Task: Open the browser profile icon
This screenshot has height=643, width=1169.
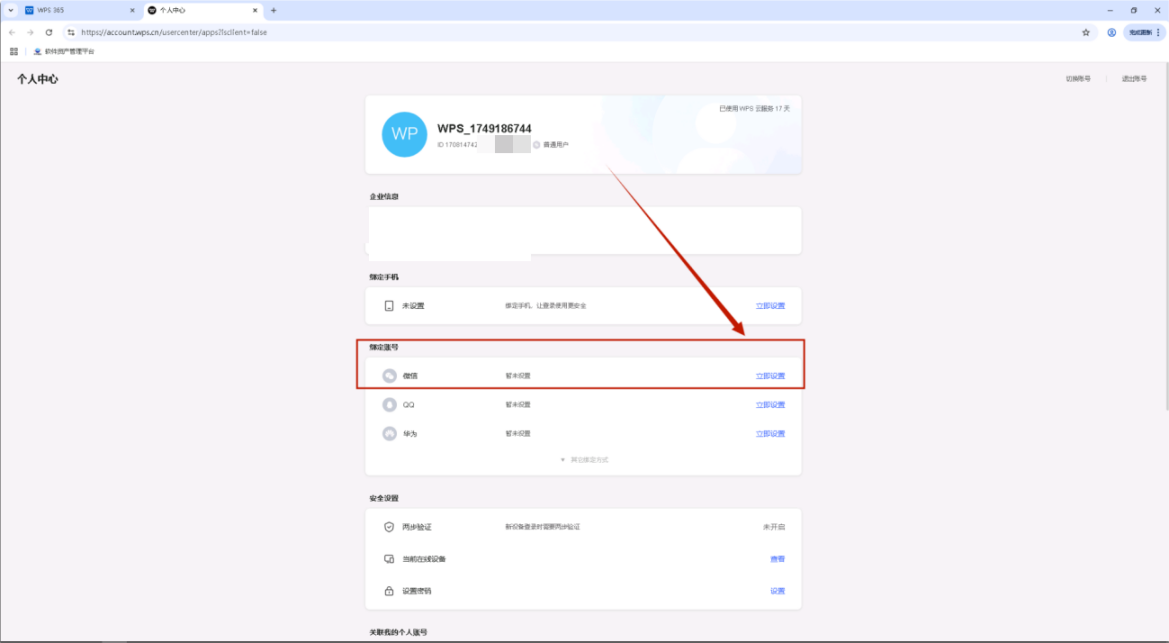Action: click(1111, 32)
